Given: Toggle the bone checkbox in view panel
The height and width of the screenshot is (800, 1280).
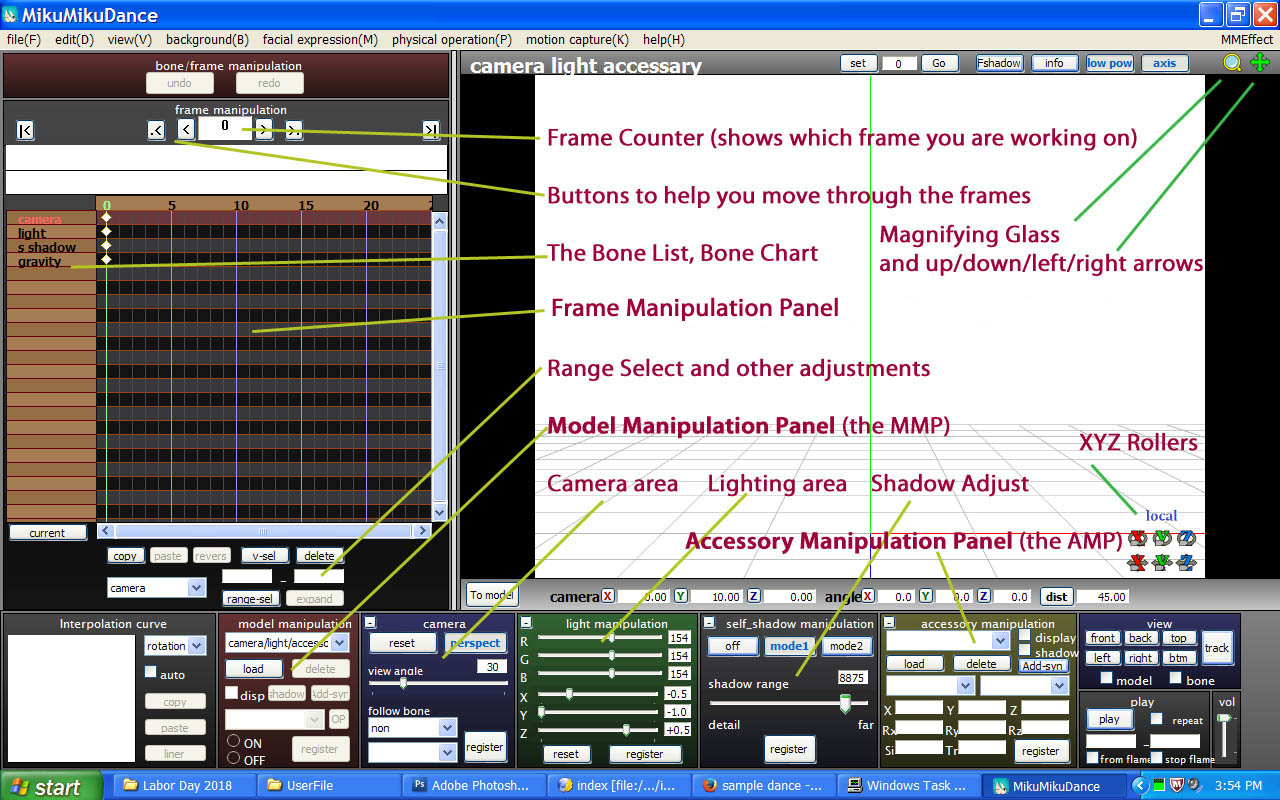Looking at the screenshot, I should point(1175,679).
